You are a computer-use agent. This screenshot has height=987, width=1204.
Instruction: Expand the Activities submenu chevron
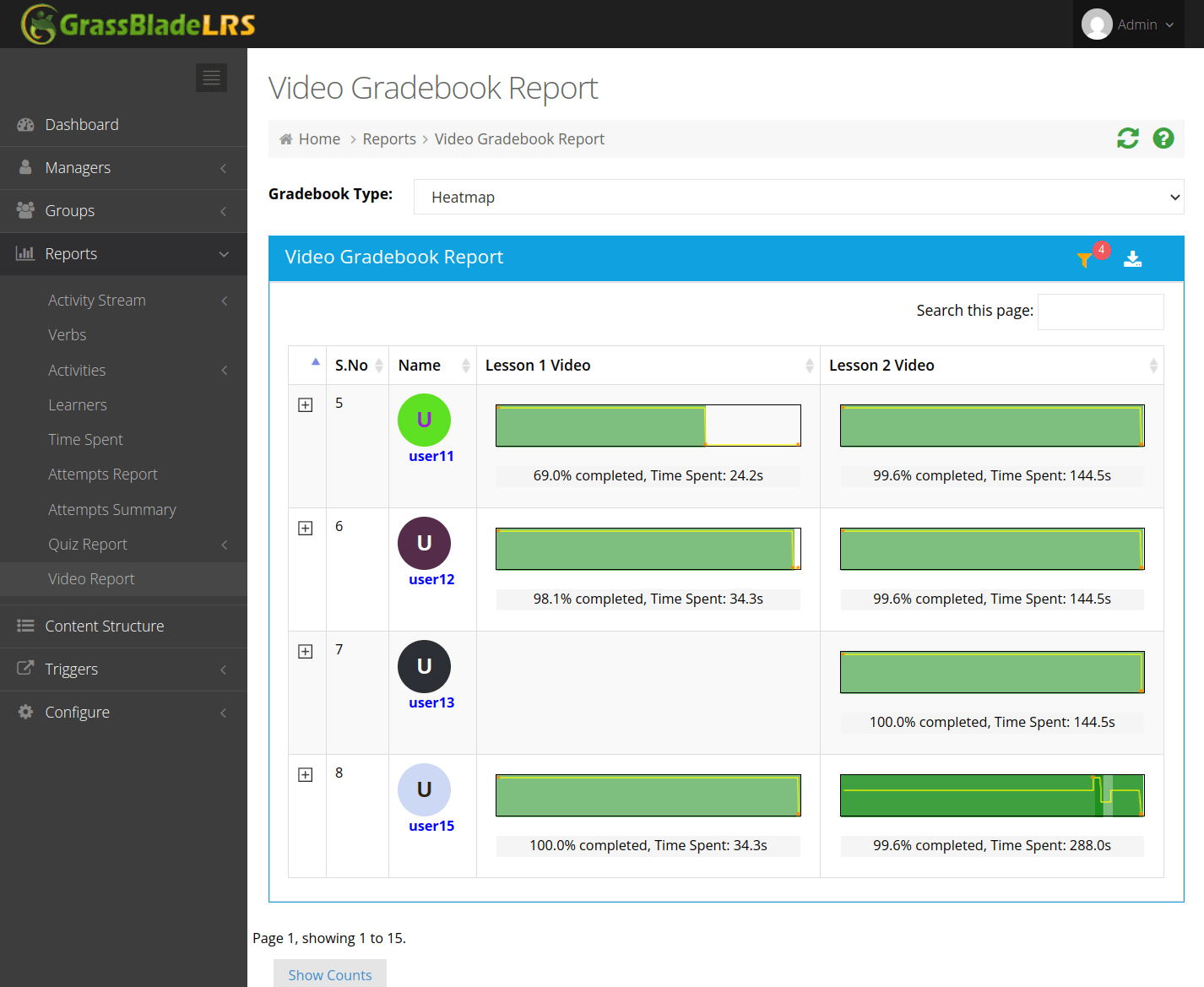click(x=225, y=371)
